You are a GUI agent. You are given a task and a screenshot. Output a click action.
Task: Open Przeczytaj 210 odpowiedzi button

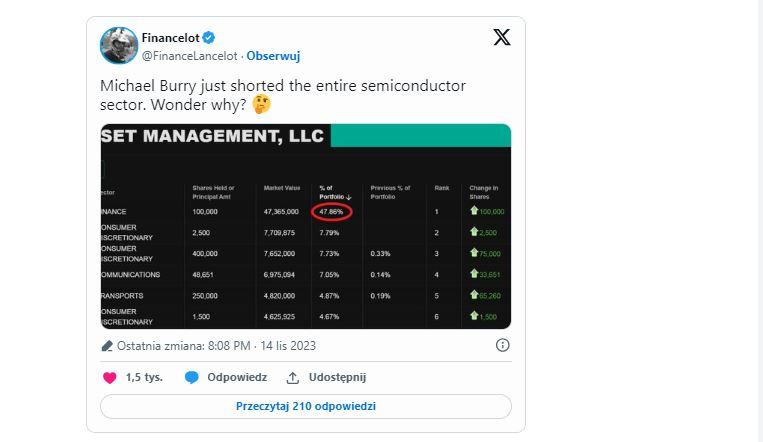[306, 406]
